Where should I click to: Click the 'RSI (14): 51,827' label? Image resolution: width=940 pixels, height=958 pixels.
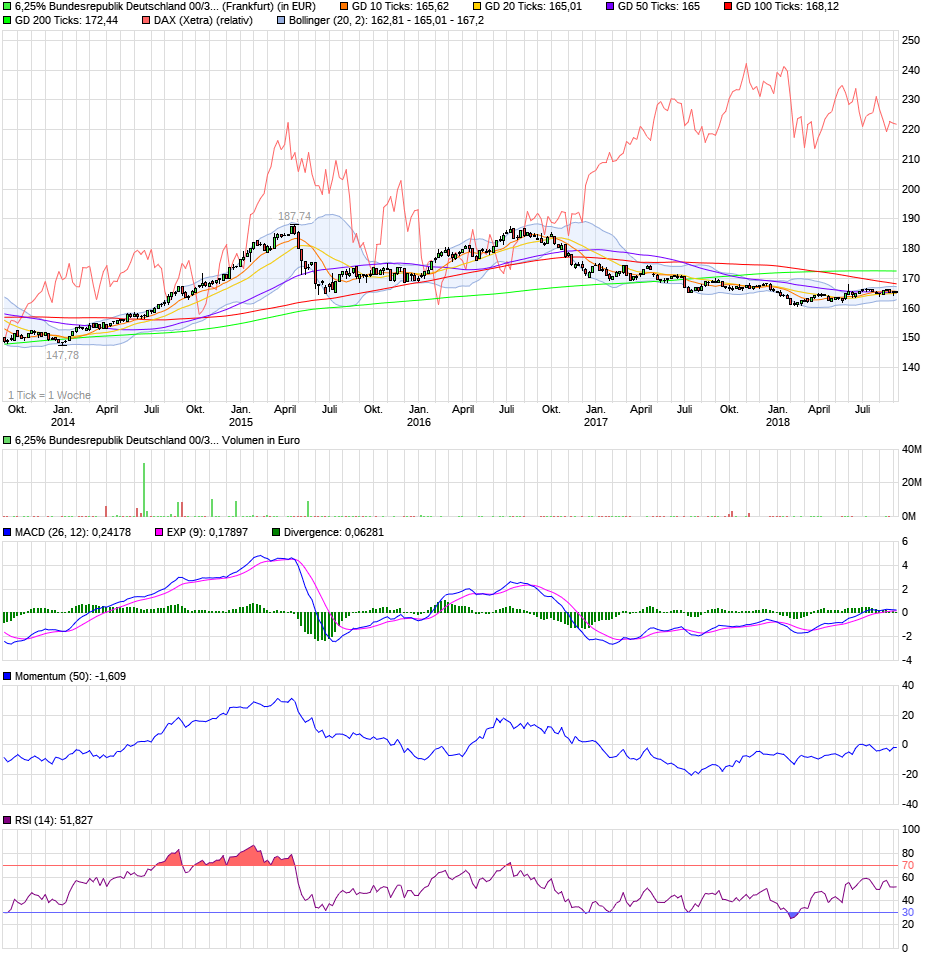54,821
